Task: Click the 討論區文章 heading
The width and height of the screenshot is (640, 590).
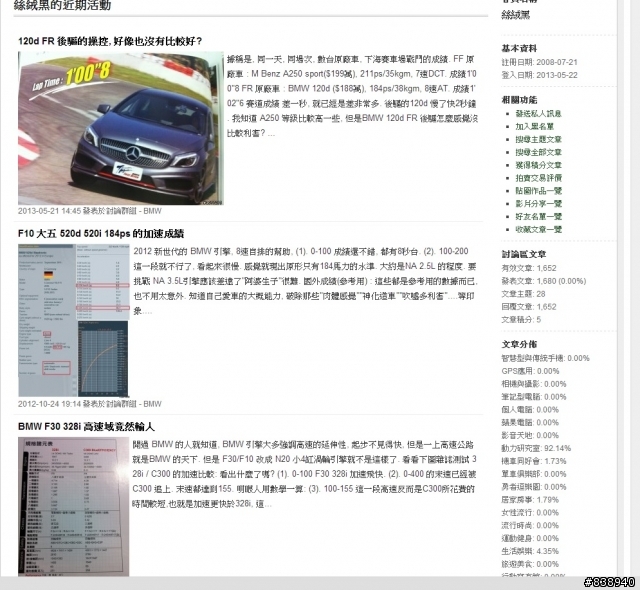Action: click(524, 254)
